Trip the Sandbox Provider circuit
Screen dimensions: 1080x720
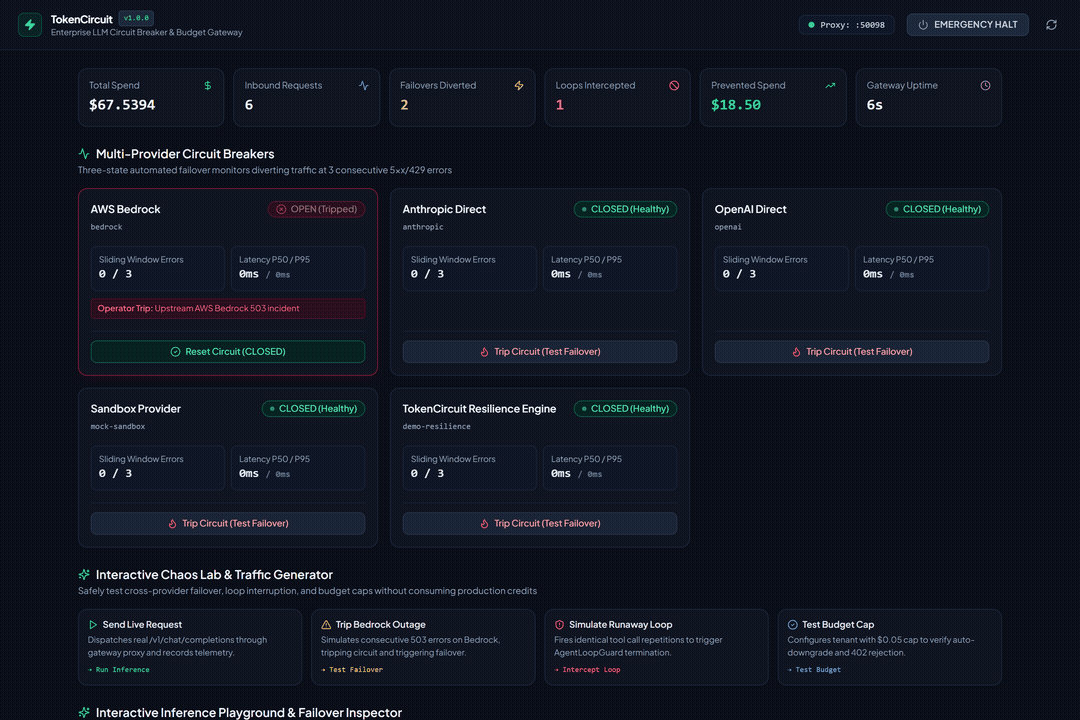(228, 524)
